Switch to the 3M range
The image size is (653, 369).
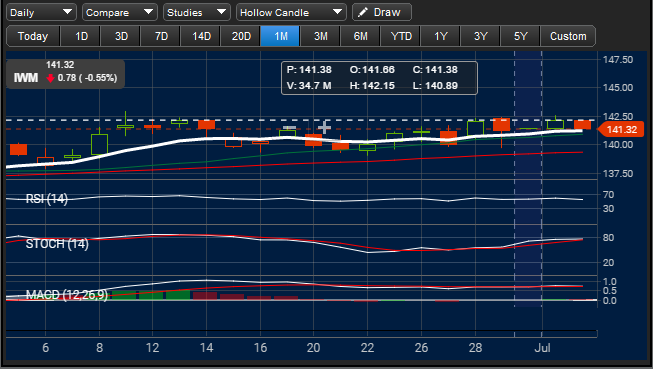[321, 36]
